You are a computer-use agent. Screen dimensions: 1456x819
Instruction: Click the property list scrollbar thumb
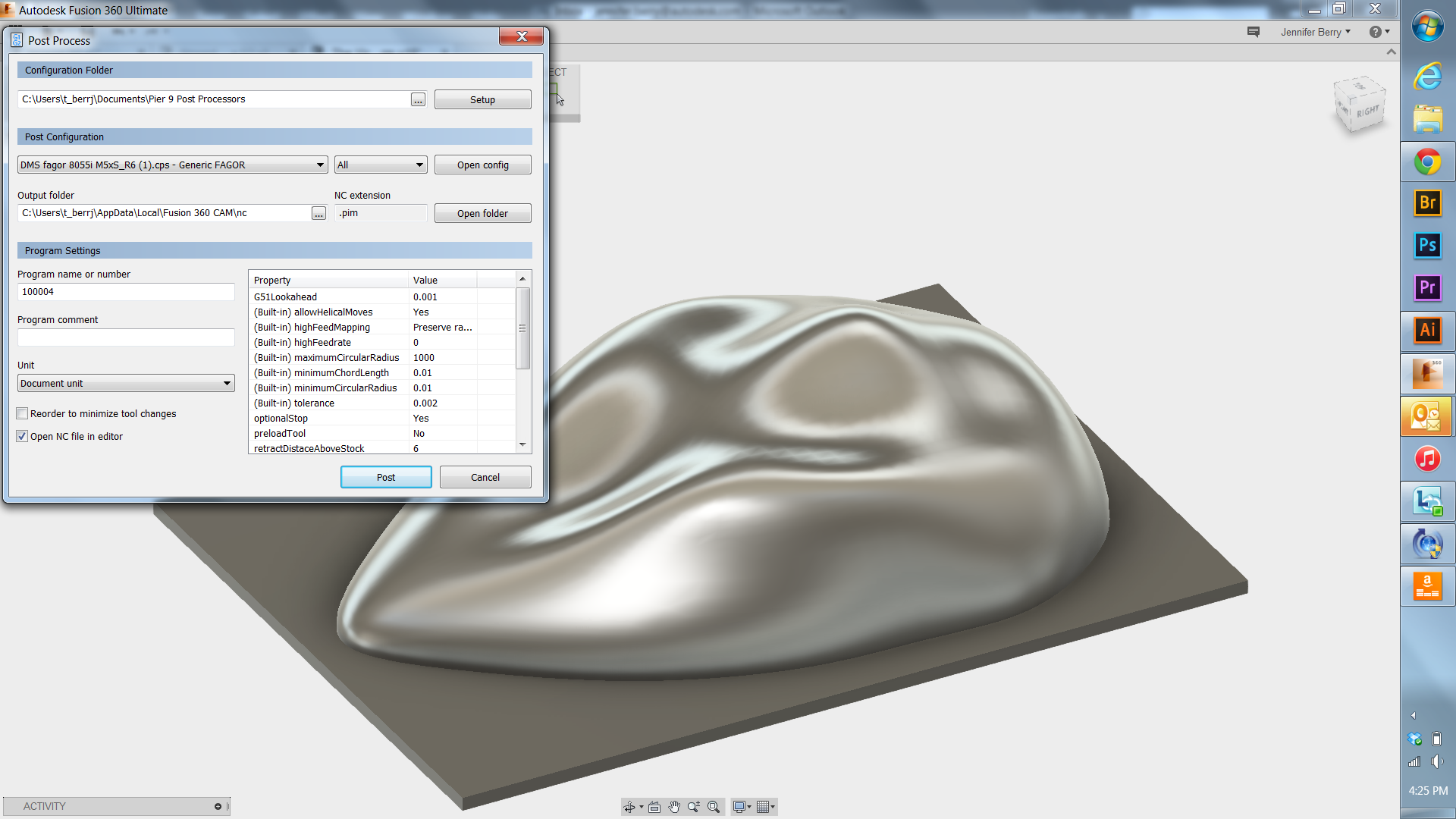coord(522,328)
